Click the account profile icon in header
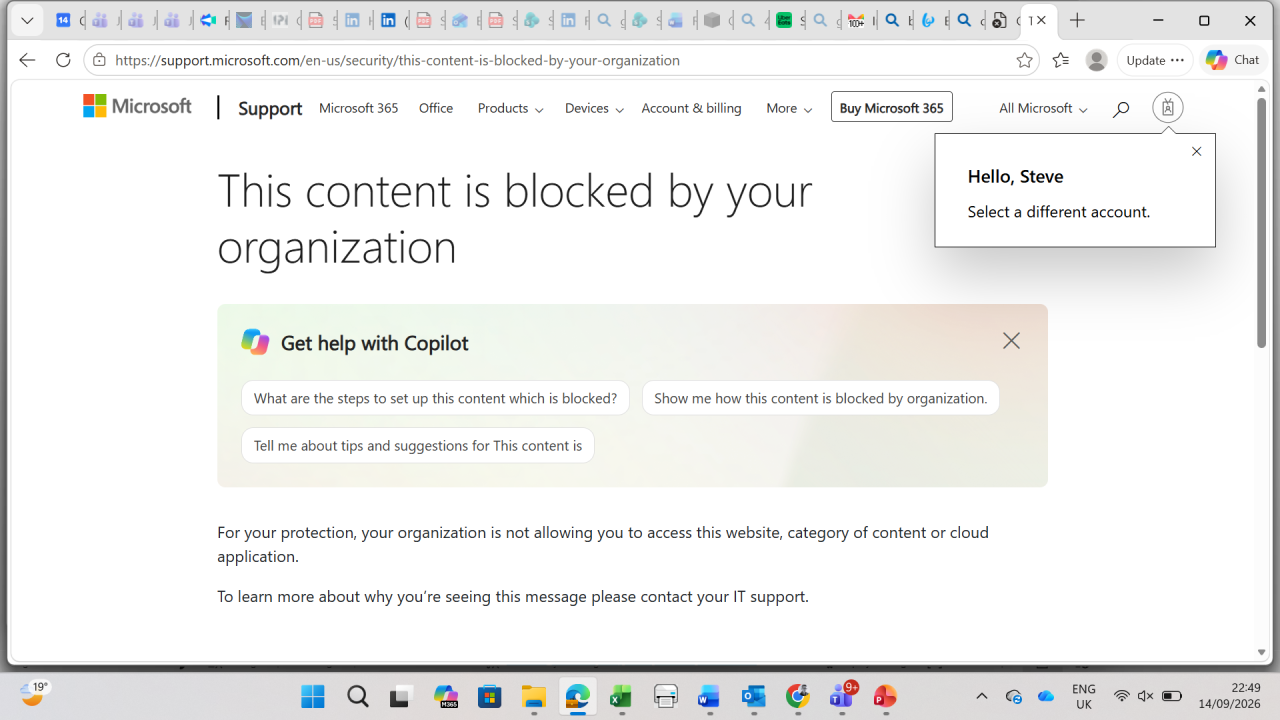Viewport: 1280px width, 720px height. 1167,107
